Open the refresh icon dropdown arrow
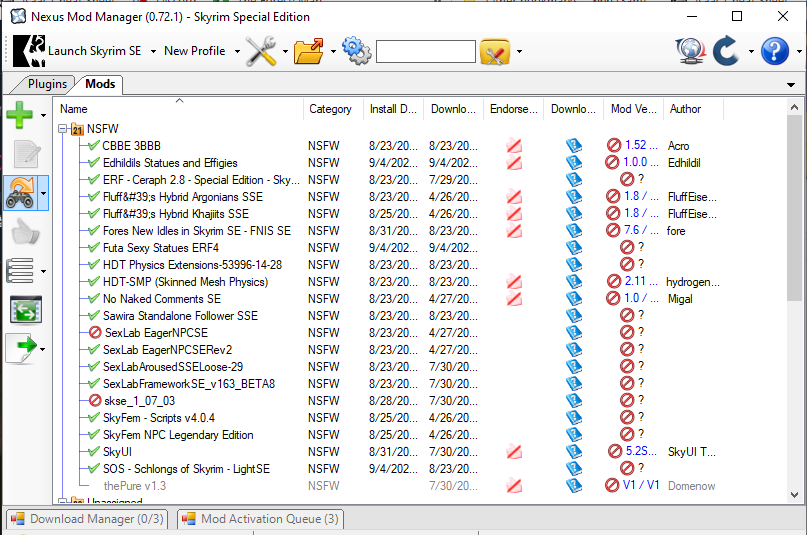Viewport: 807px width, 535px height. point(751,51)
